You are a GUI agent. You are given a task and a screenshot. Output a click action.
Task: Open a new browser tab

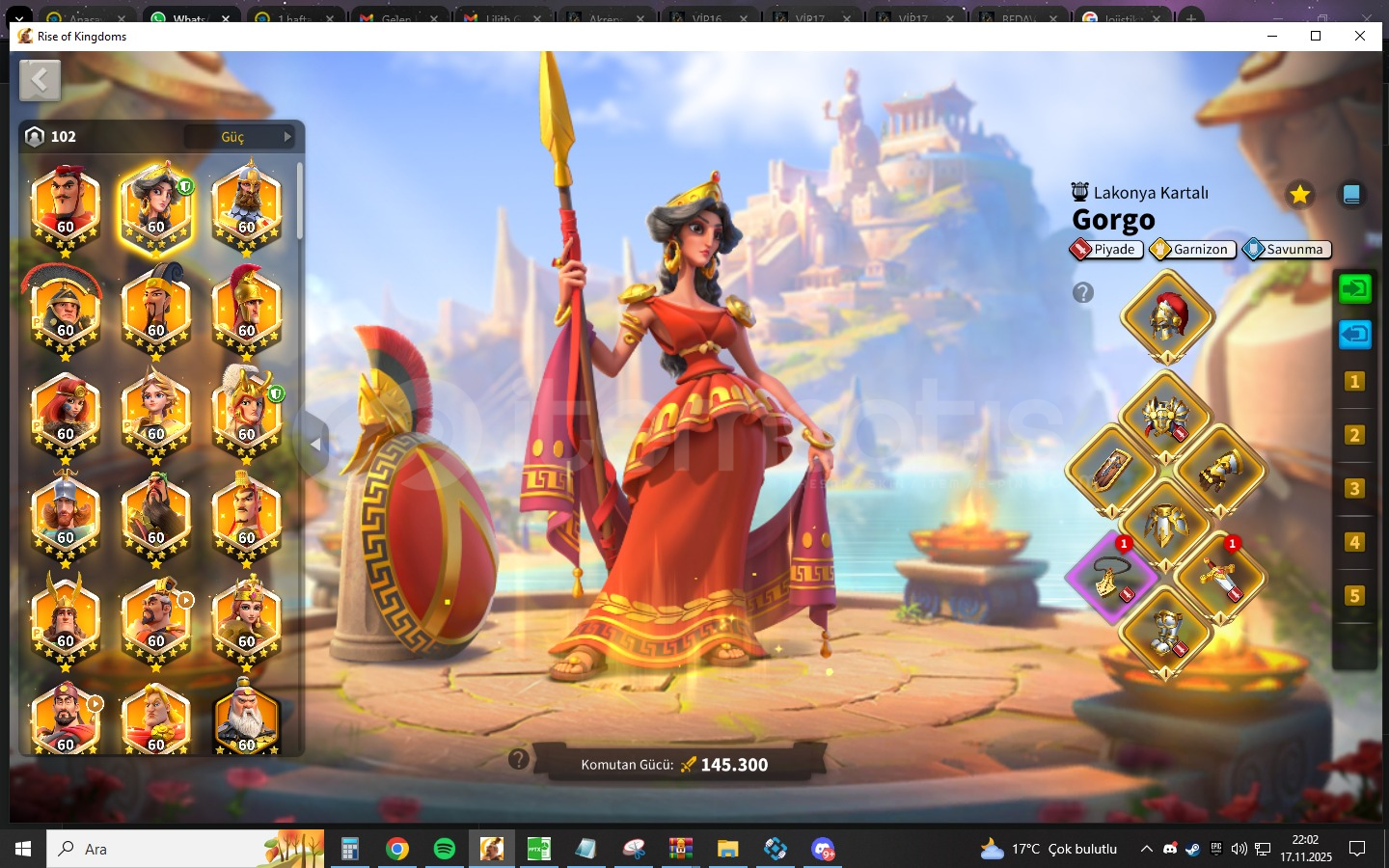coord(1191,18)
